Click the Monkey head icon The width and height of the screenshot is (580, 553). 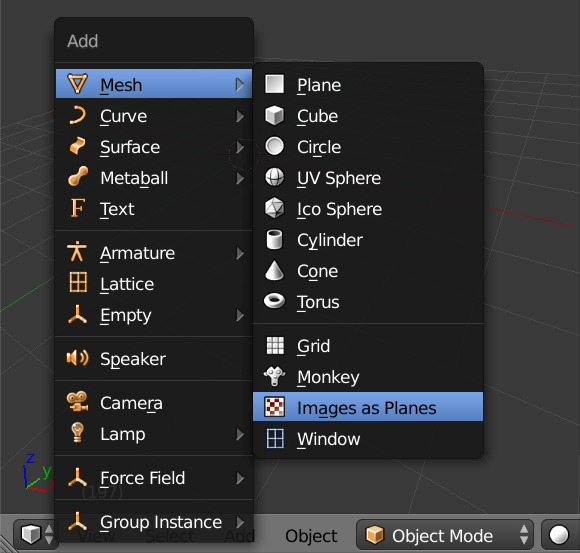tap(274, 376)
